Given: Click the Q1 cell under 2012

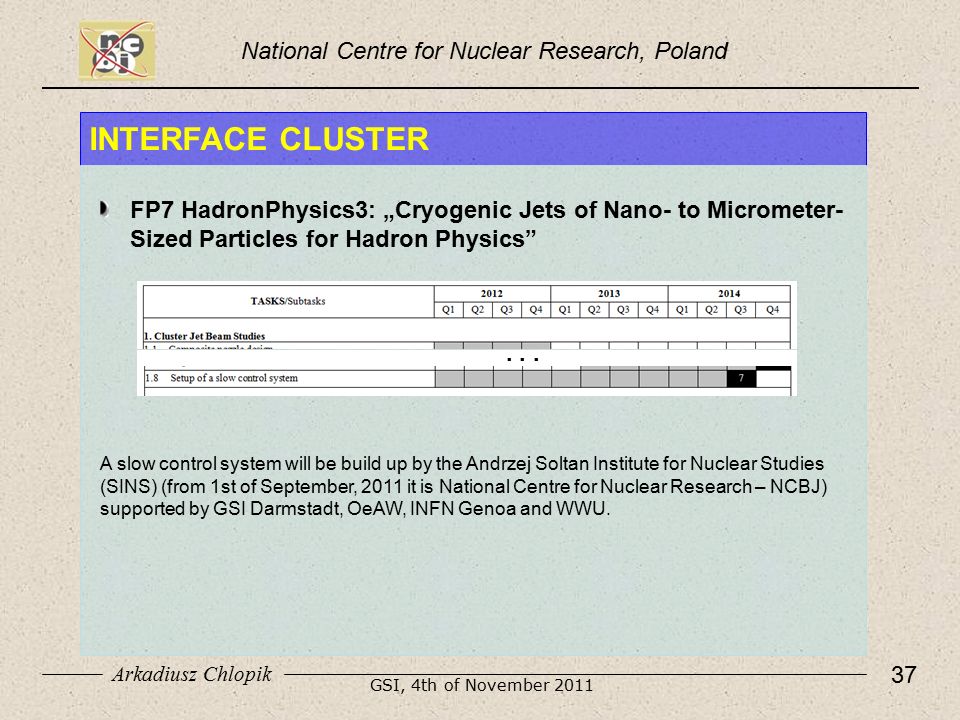Looking at the screenshot, I should (449, 310).
